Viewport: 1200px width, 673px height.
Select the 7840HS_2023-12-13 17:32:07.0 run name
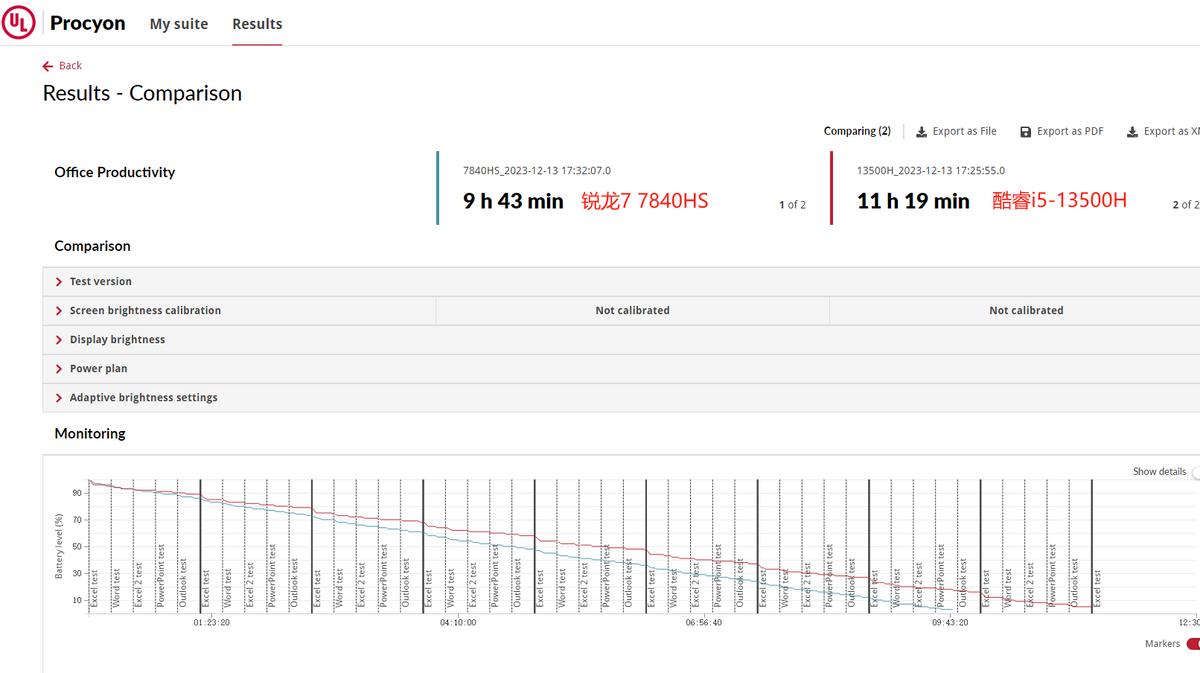[537, 171]
